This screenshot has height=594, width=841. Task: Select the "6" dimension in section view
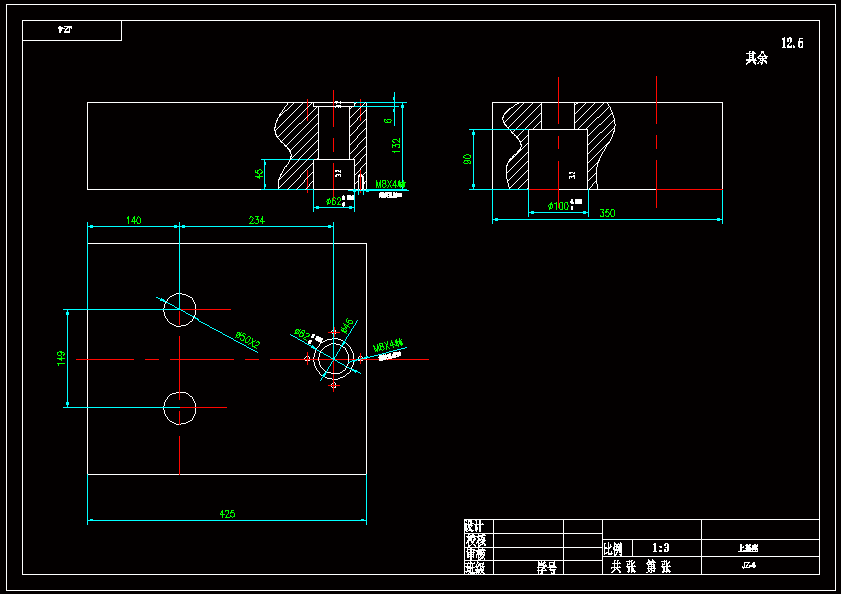click(388, 121)
